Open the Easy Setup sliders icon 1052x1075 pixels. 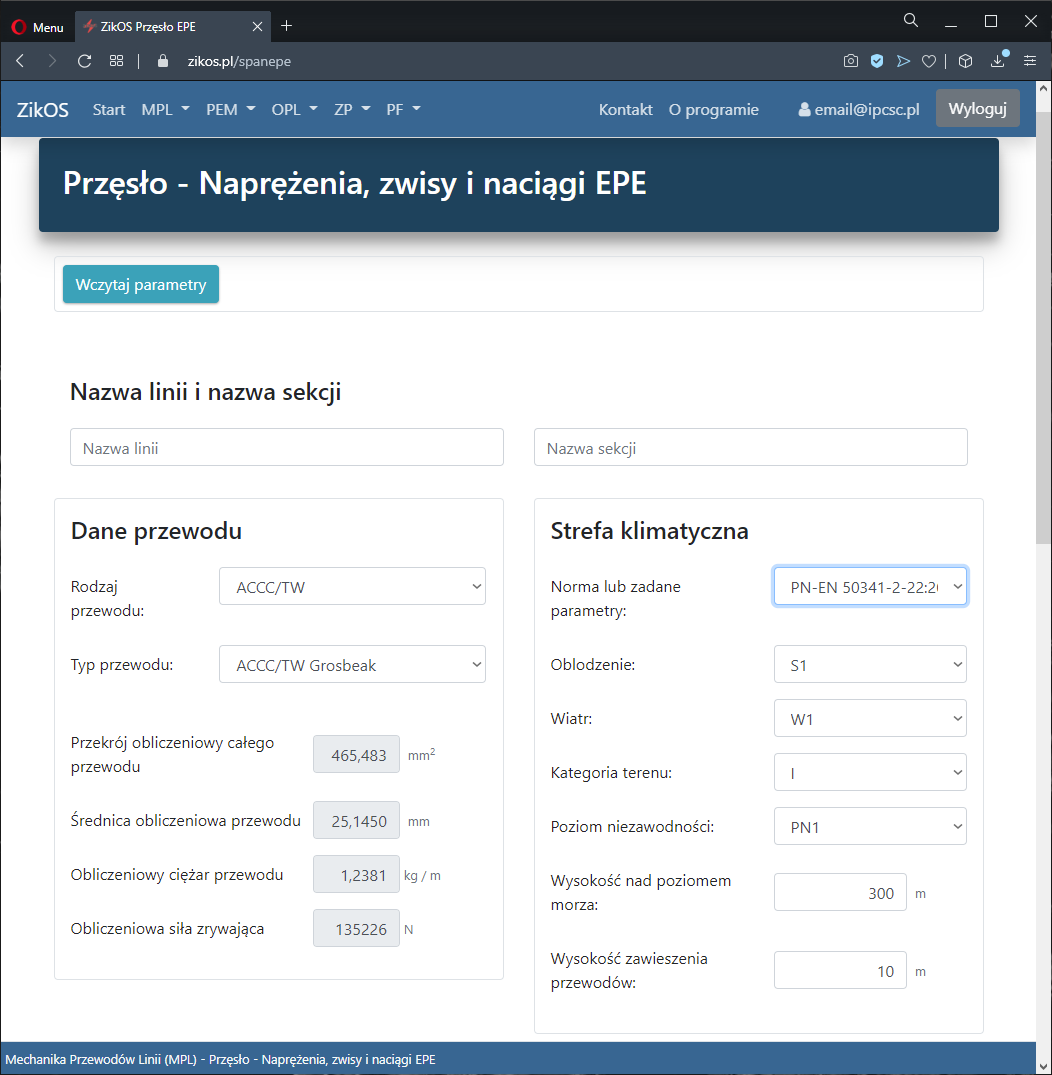(1030, 61)
